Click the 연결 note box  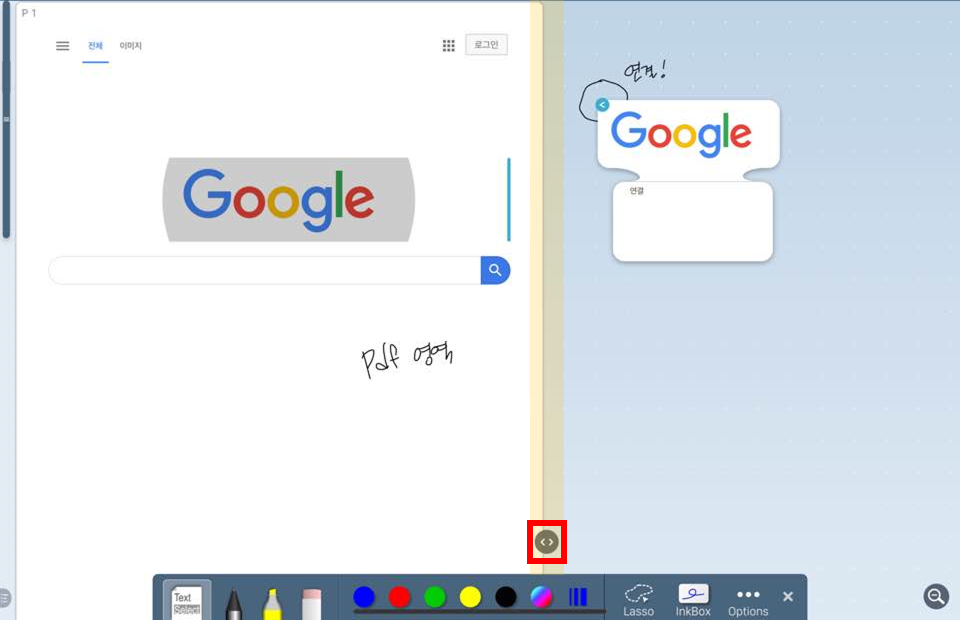pyautogui.click(x=692, y=222)
